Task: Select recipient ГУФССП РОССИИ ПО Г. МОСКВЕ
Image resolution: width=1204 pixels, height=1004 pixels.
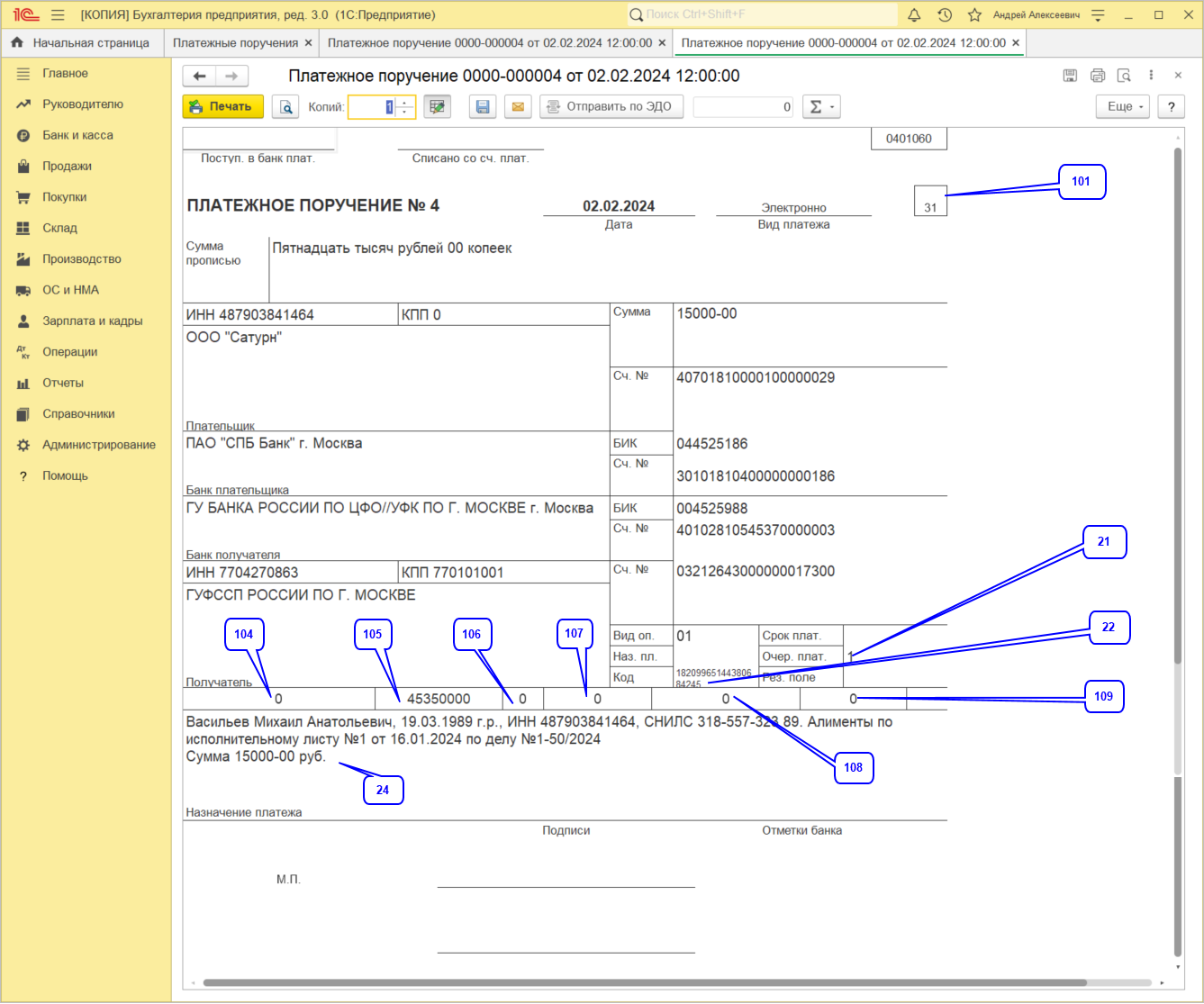Action: pos(301,594)
